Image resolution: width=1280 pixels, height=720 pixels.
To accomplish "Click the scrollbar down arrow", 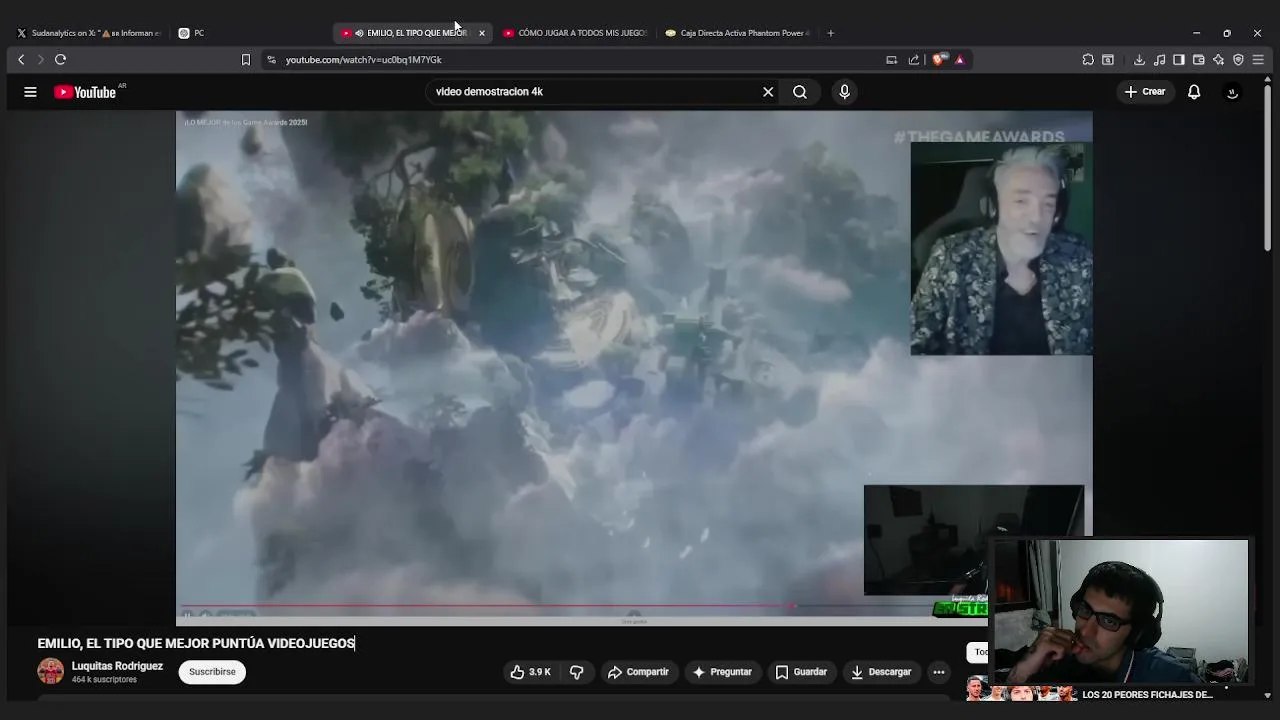I will pos(1267,695).
